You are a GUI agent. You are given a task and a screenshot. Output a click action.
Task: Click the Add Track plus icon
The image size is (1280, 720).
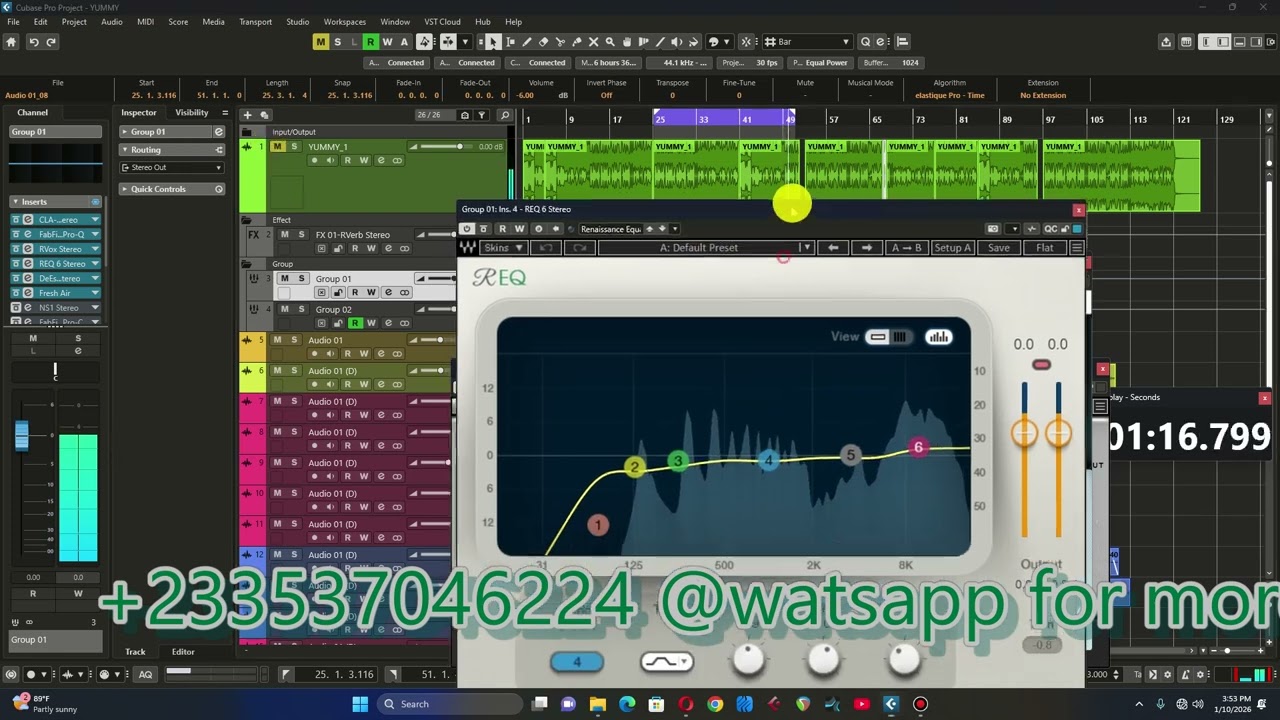247,115
